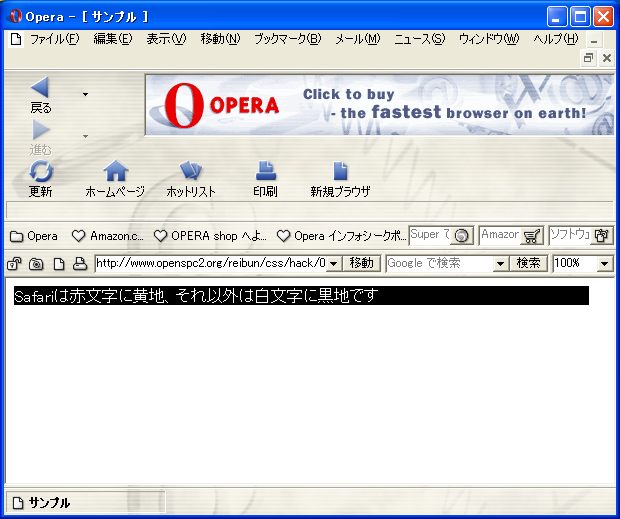The height and width of the screenshot is (519, 620).
Task: Click the Opera logo in title bar
Action: point(15,17)
